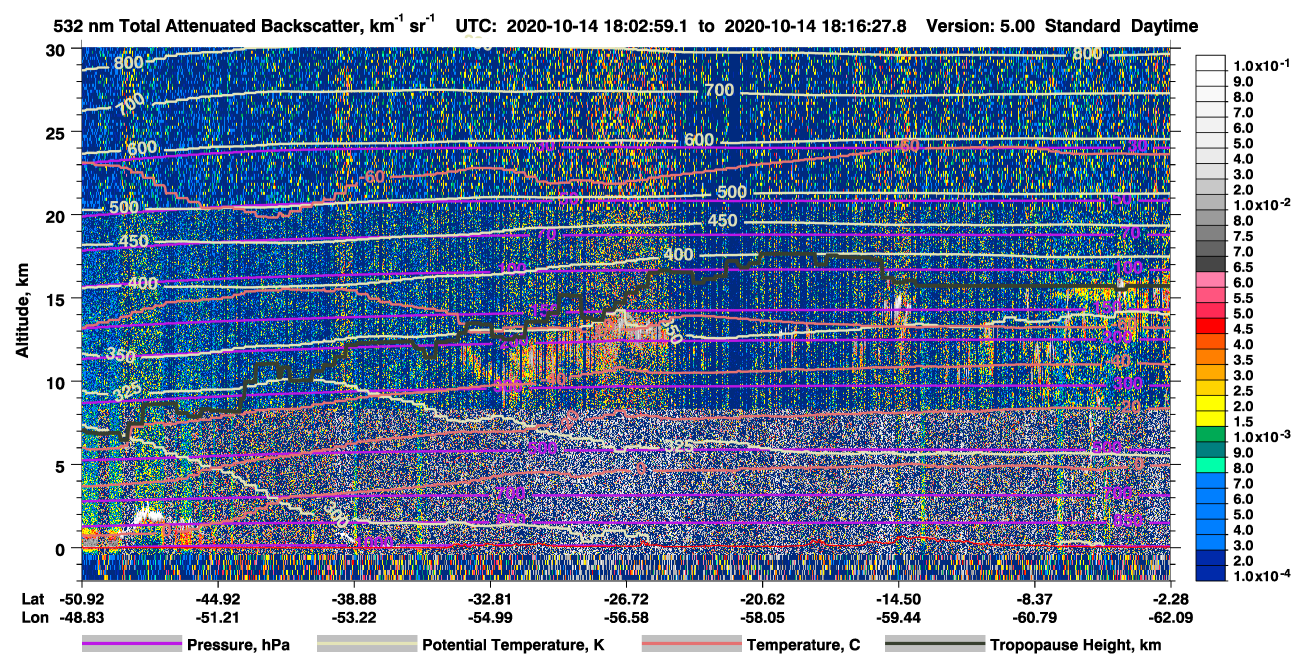Click longitude value '-51.21'

[x=217, y=617]
